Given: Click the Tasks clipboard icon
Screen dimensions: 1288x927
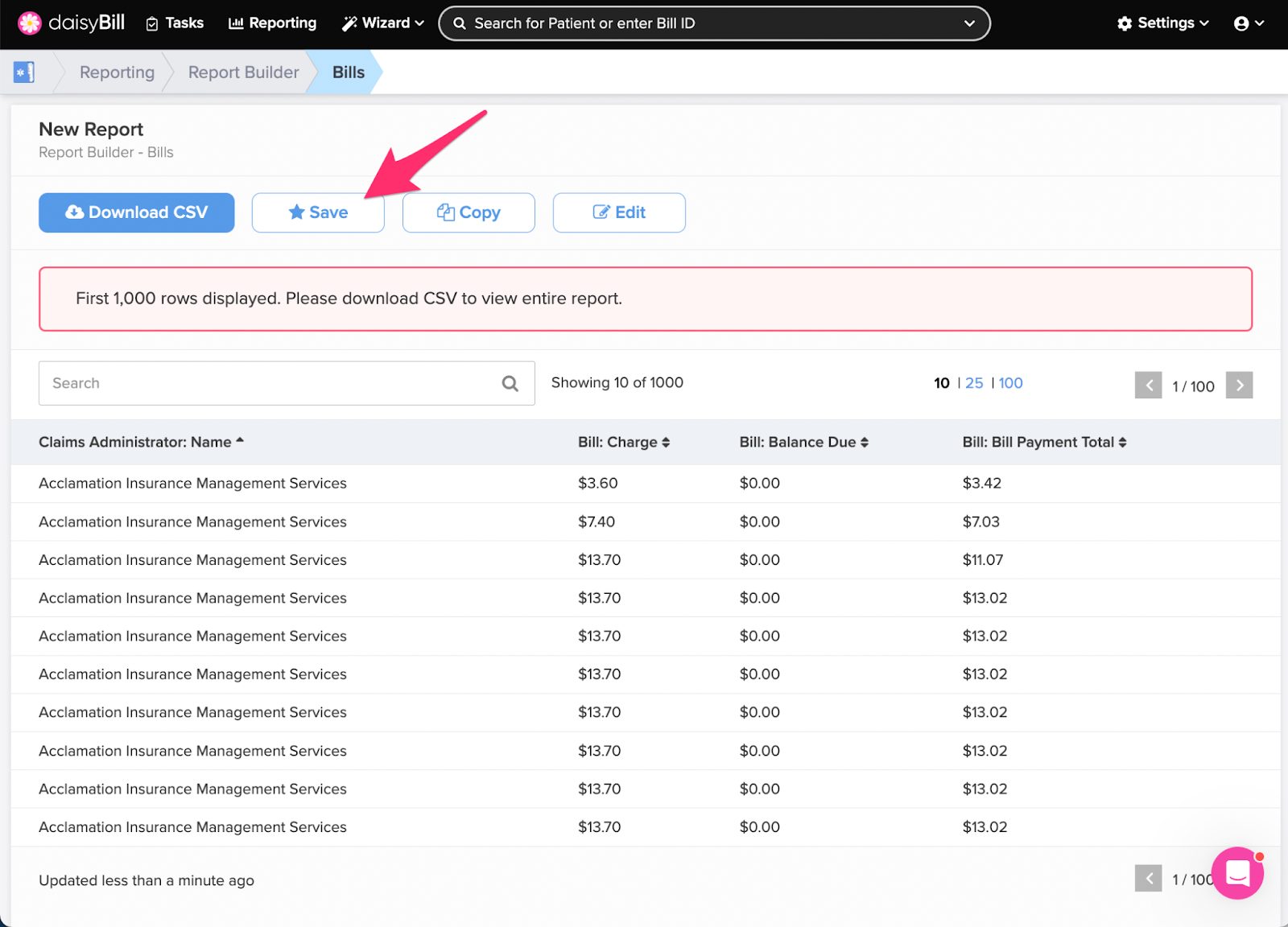Looking at the screenshot, I should tap(152, 24).
